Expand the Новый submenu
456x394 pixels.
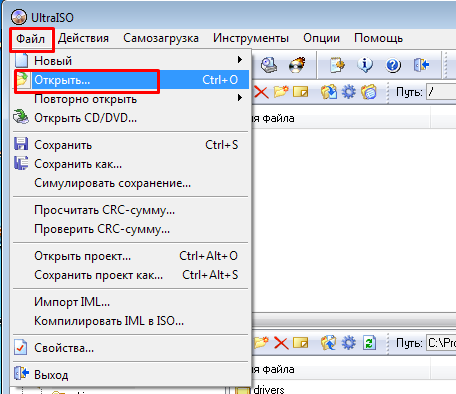(131, 61)
